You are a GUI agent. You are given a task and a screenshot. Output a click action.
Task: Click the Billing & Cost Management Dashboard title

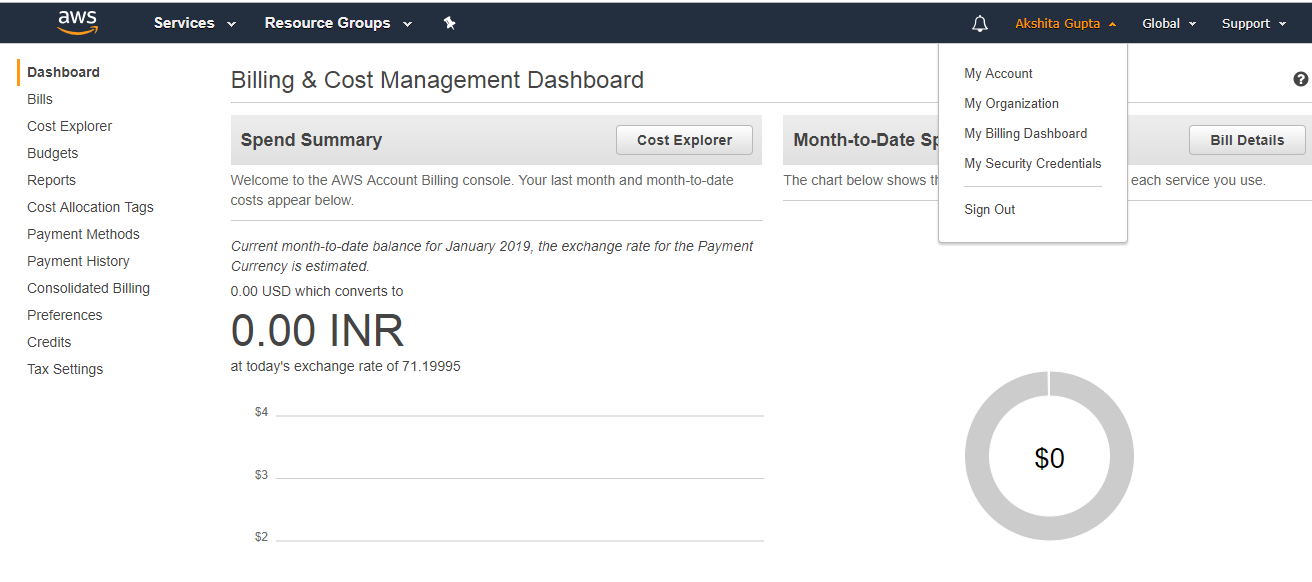(x=437, y=80)
